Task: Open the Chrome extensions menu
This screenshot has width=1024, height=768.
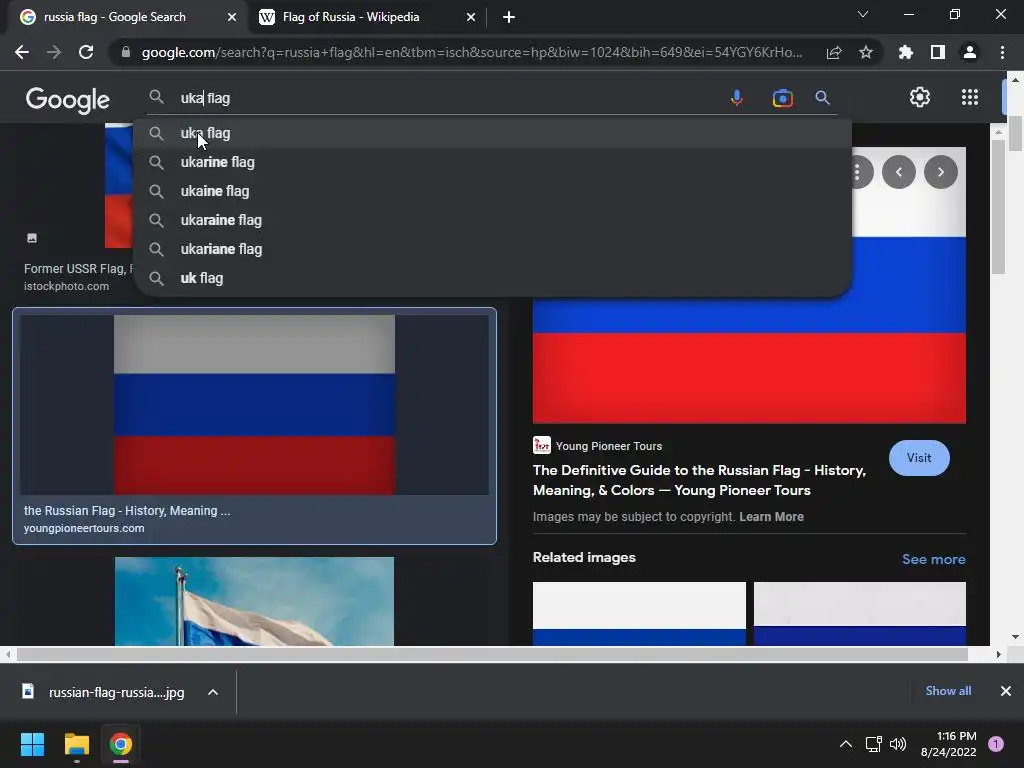Action: [x=906, y=52]
